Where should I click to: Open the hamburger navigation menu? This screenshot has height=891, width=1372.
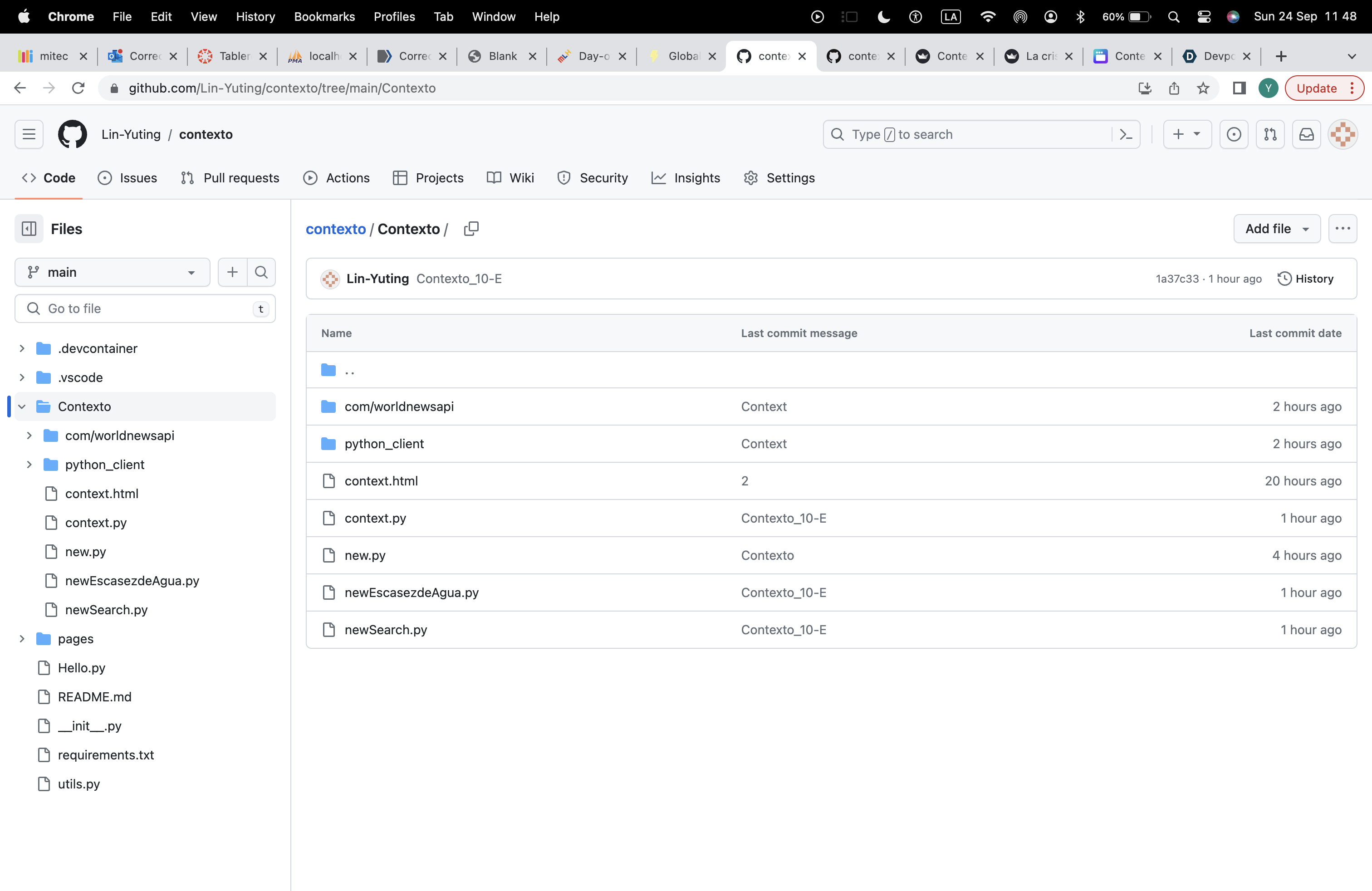[29, 134]
